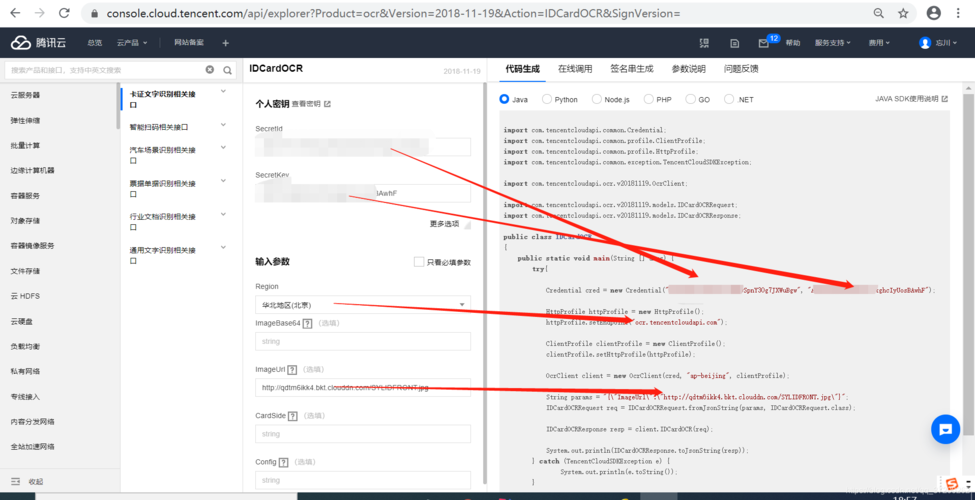Expand 卡证文字识别相关接口 chevron
Image resolution: width=975 pixels, height=500 pixels.
[x=223, y=91]
